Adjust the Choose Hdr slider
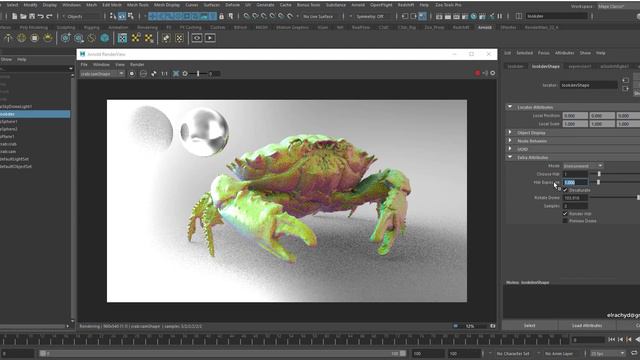Viewport: 640px width, 360px height. (599, 174)
